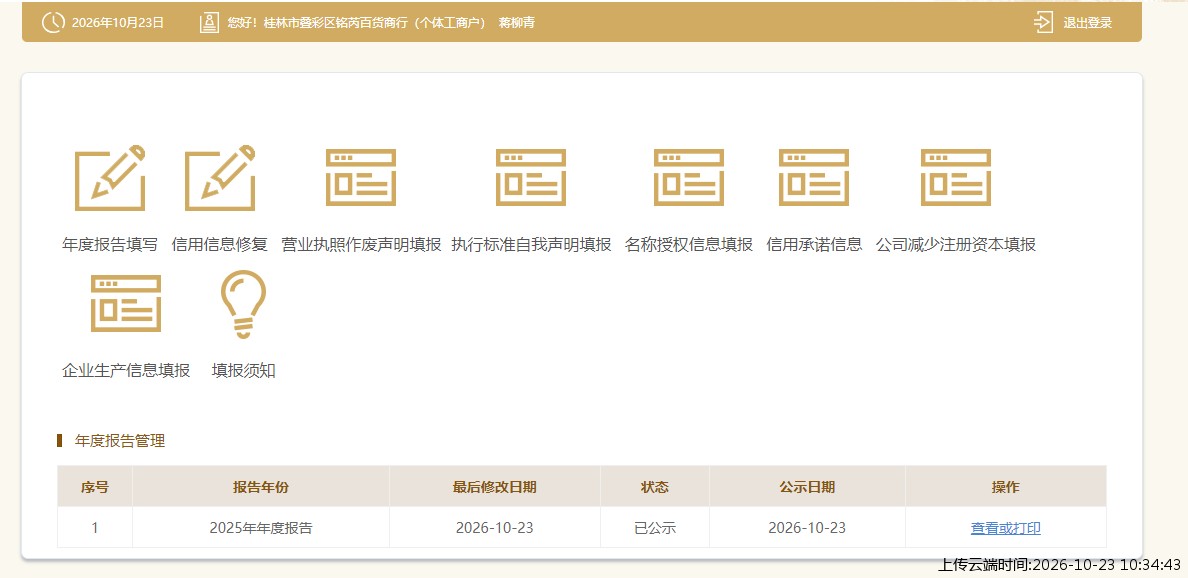Click the 最后修改日期 column header
The width and height of the screenshot is (1188, 578).
click(495, 487)
